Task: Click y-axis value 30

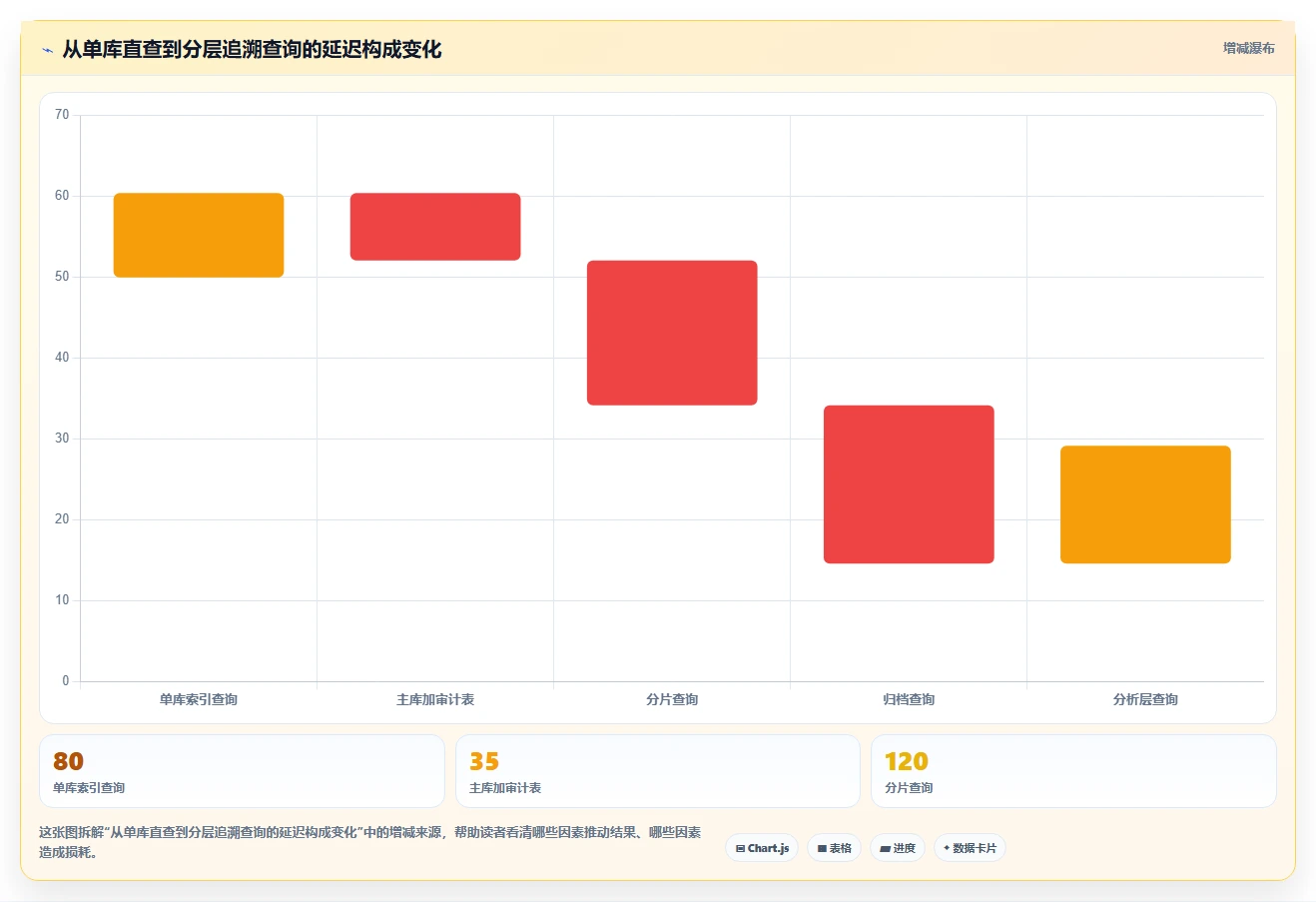Action: pos(62,439)
